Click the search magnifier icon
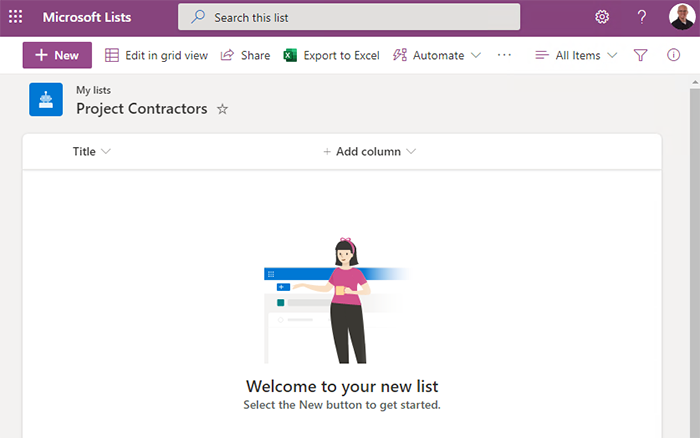 (198, 17)
